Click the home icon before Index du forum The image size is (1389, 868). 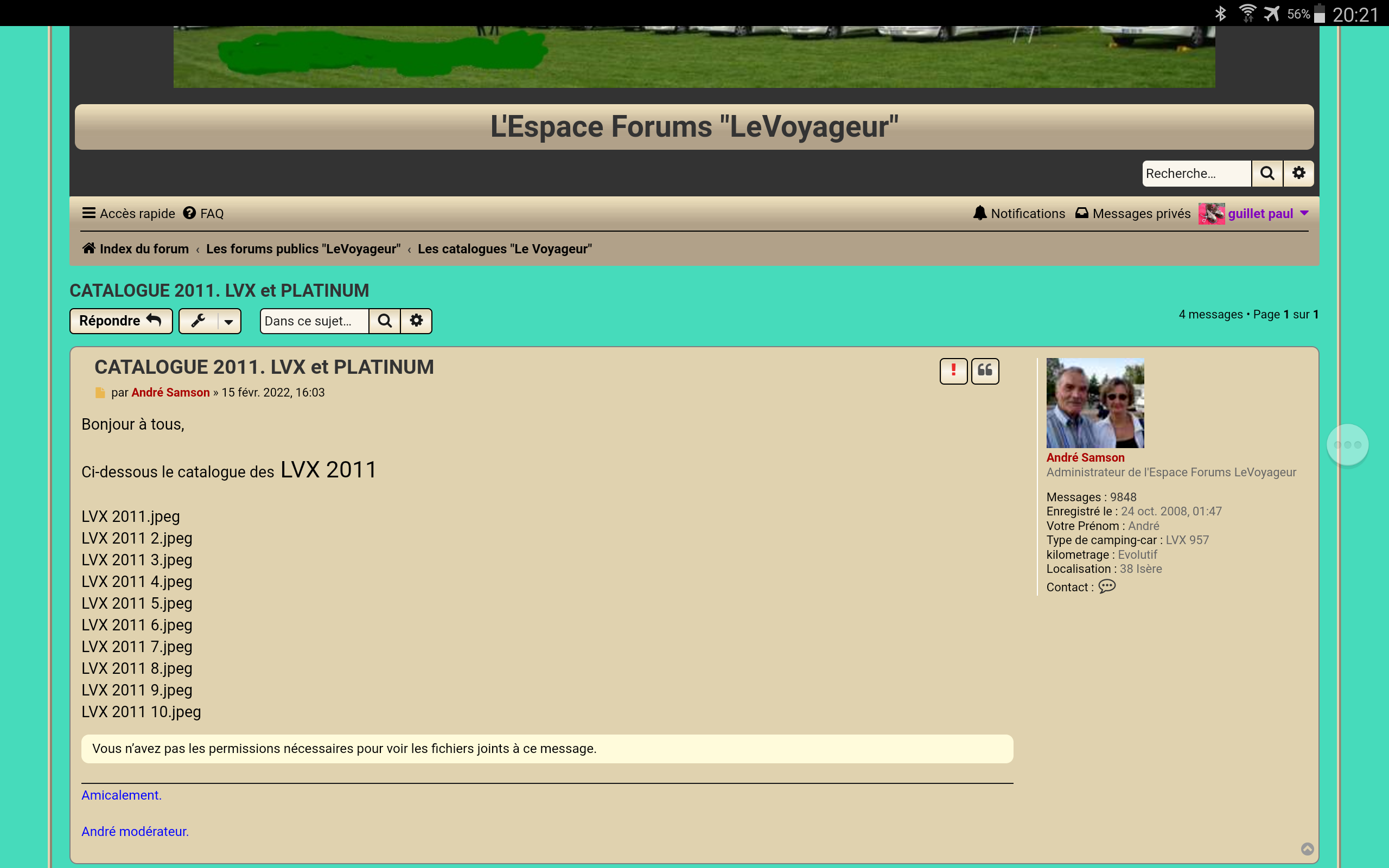[x=88, y=248]
